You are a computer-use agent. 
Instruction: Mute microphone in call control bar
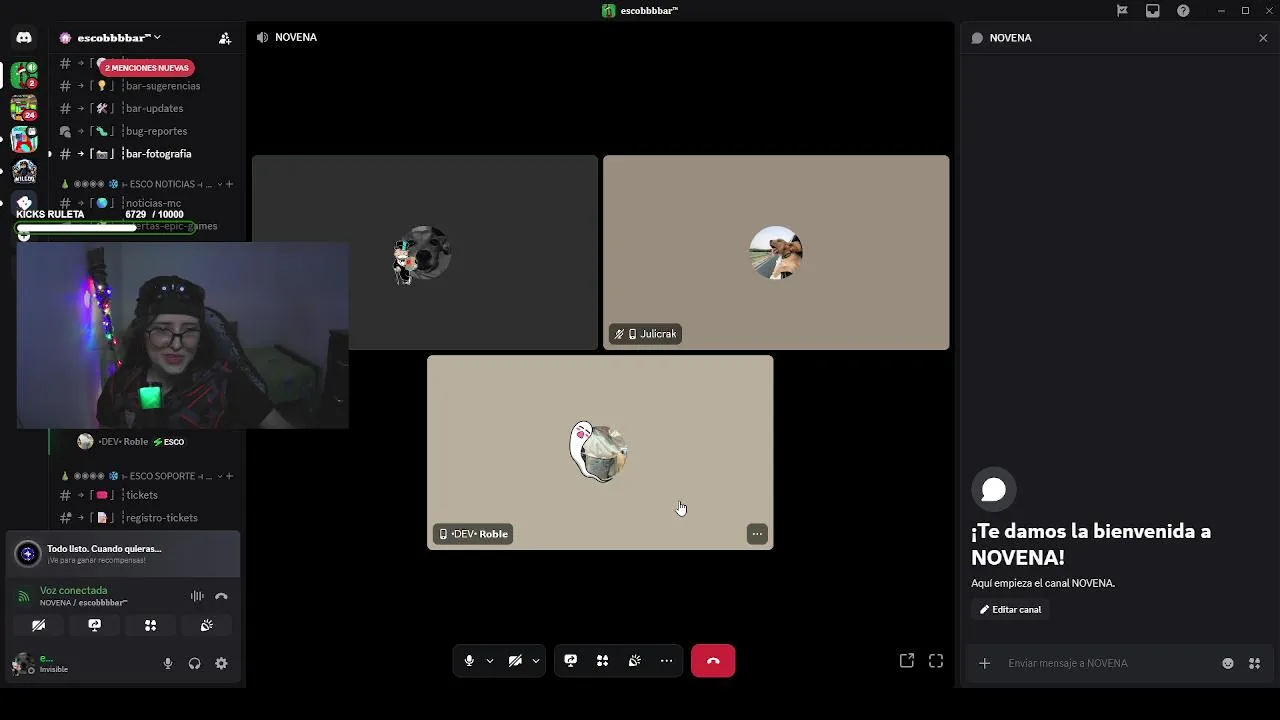point(469,661)
